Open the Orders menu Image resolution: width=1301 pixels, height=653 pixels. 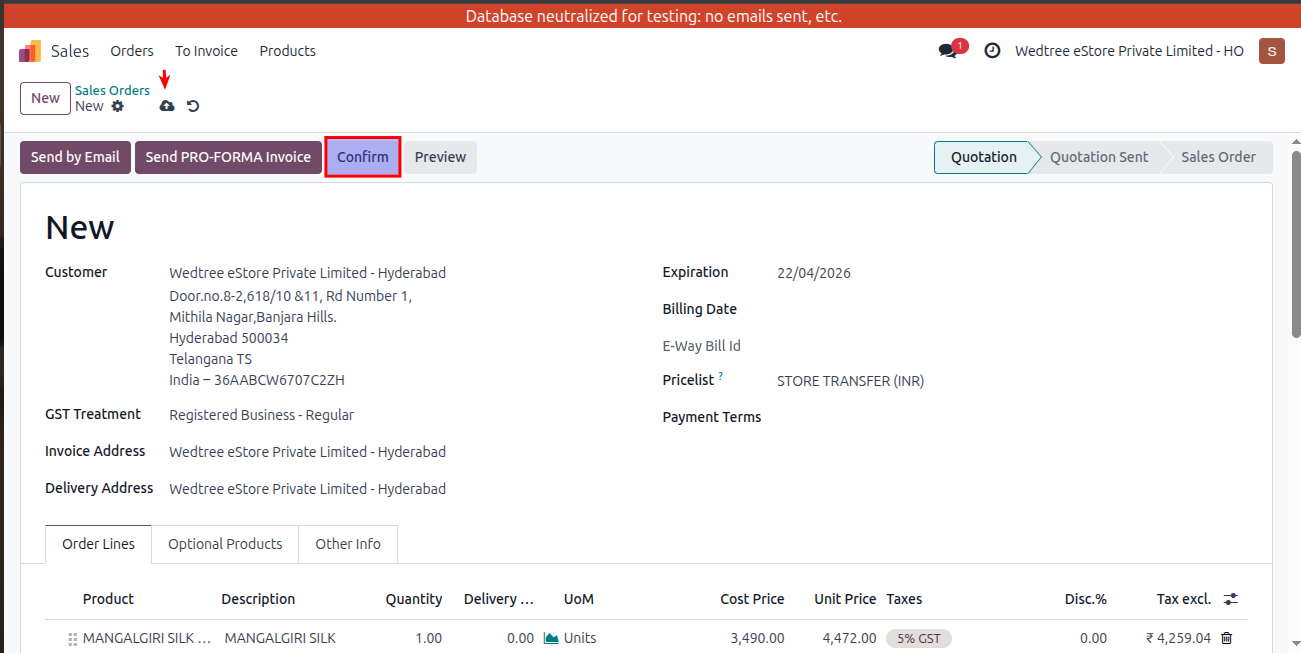point(132,51)
